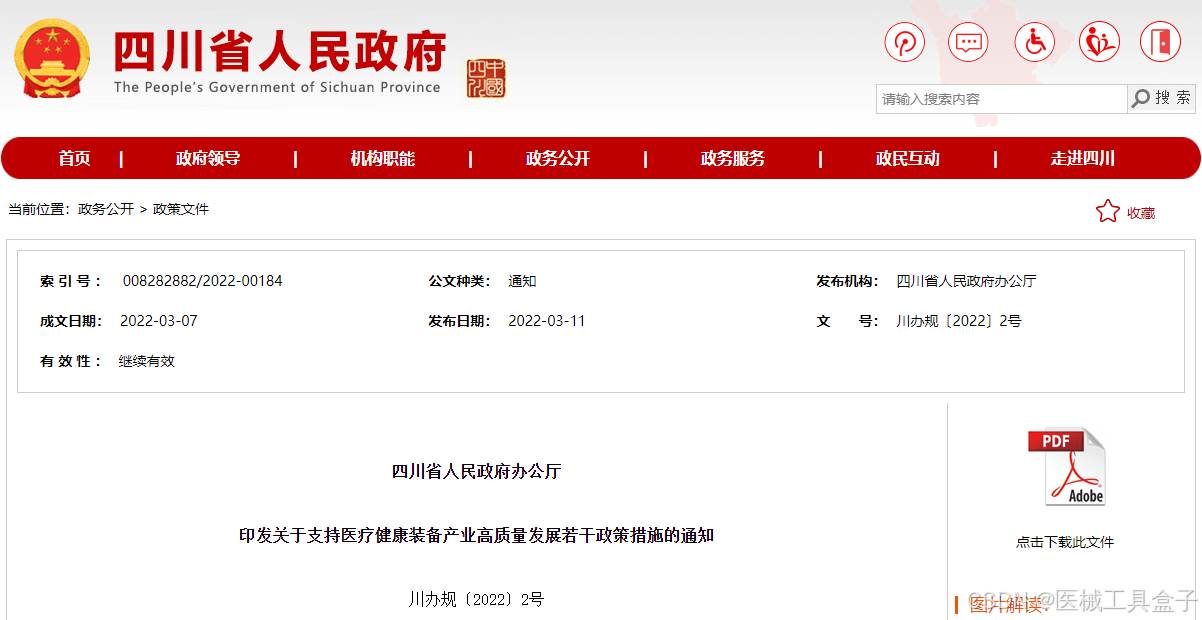
Task: Open the chat message bubble icon
Action: pos(967,42)
